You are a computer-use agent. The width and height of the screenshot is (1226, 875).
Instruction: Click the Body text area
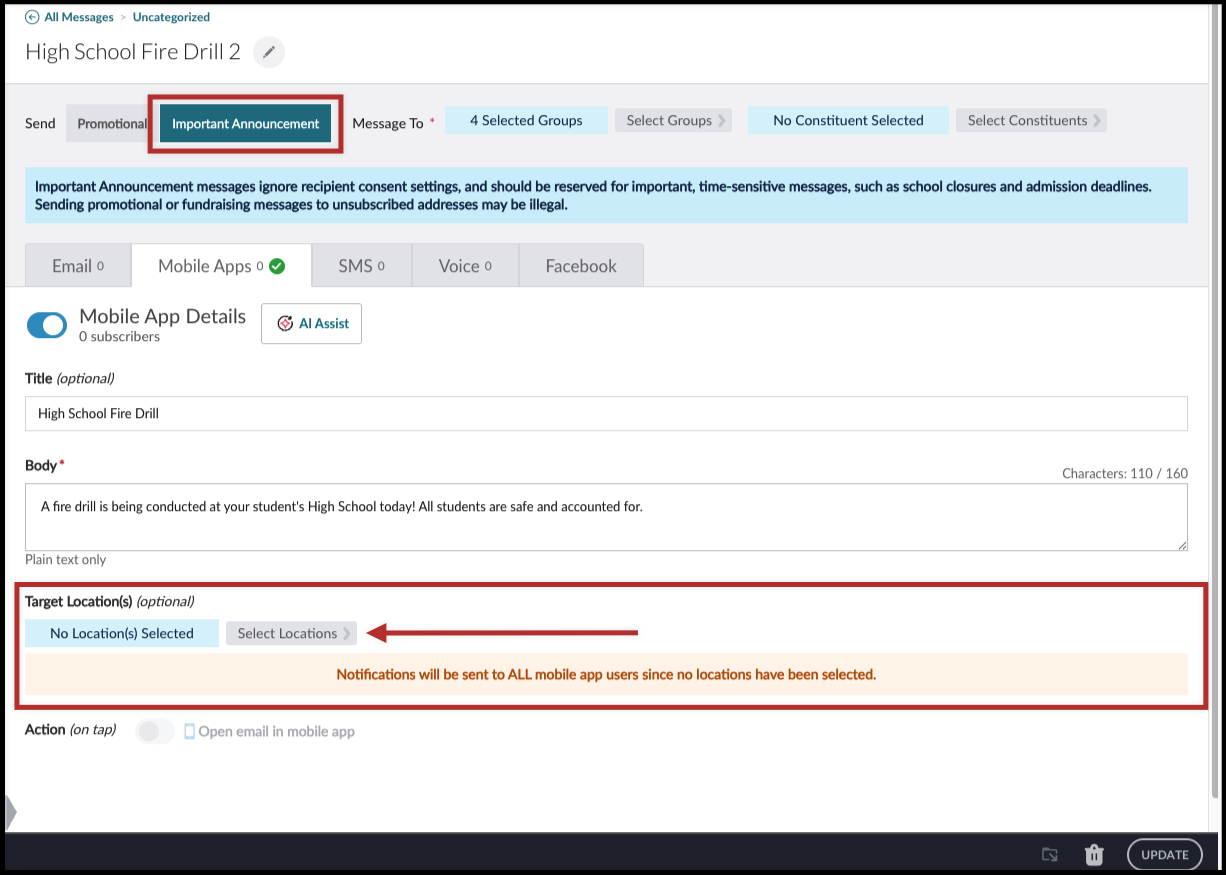tap(606, 517)
